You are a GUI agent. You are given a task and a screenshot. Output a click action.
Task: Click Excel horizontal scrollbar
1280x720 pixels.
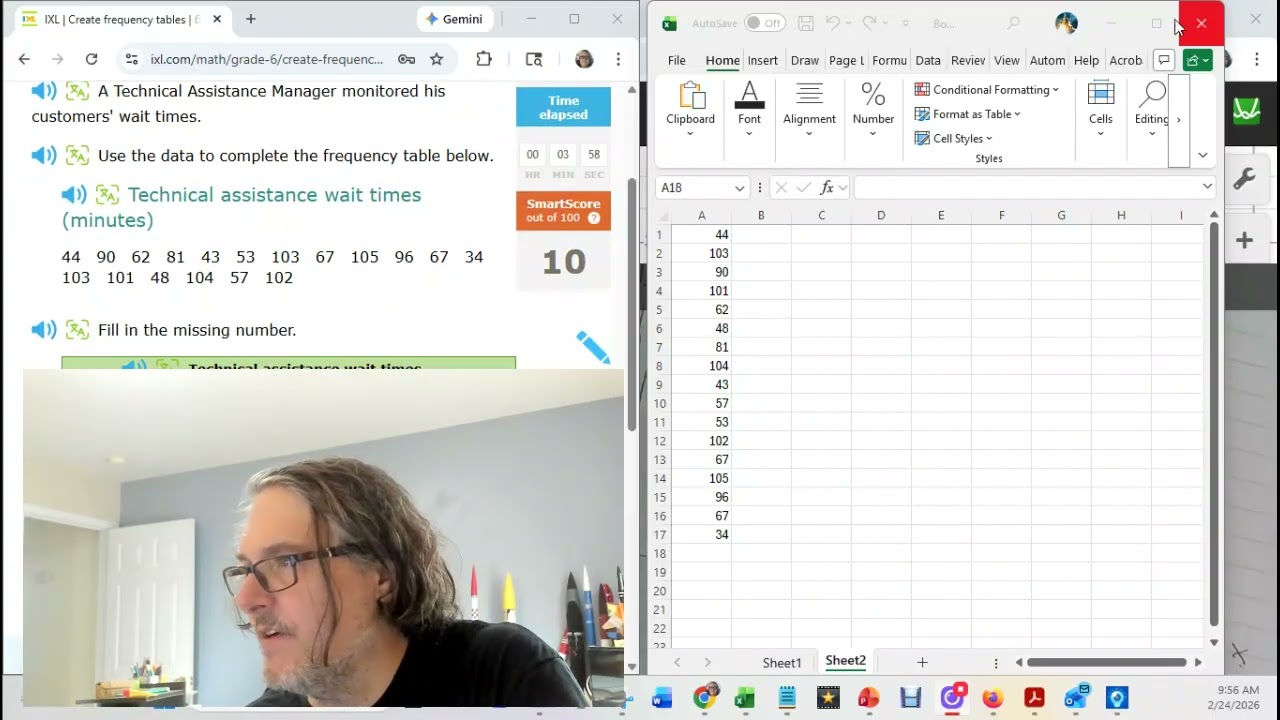point(1106,662)
